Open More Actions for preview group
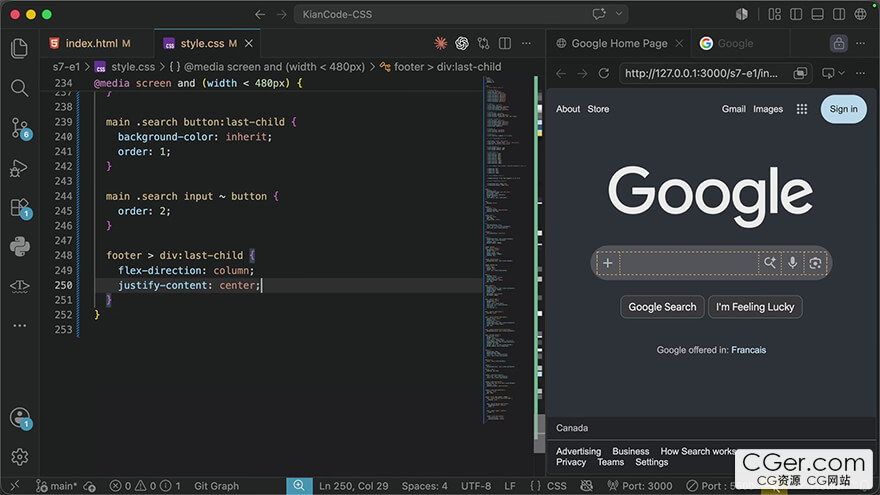The image size is (880, 495). [860, 43]
